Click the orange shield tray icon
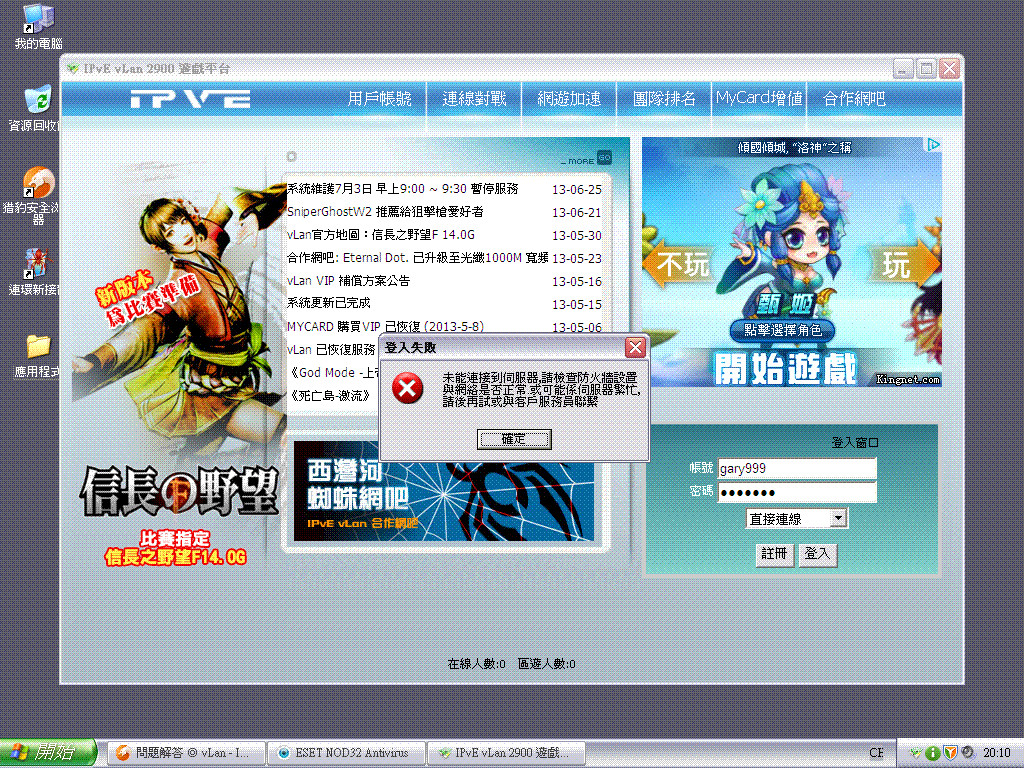The height and width of the screenshot is (768, 1024). (x=950, y=753)
